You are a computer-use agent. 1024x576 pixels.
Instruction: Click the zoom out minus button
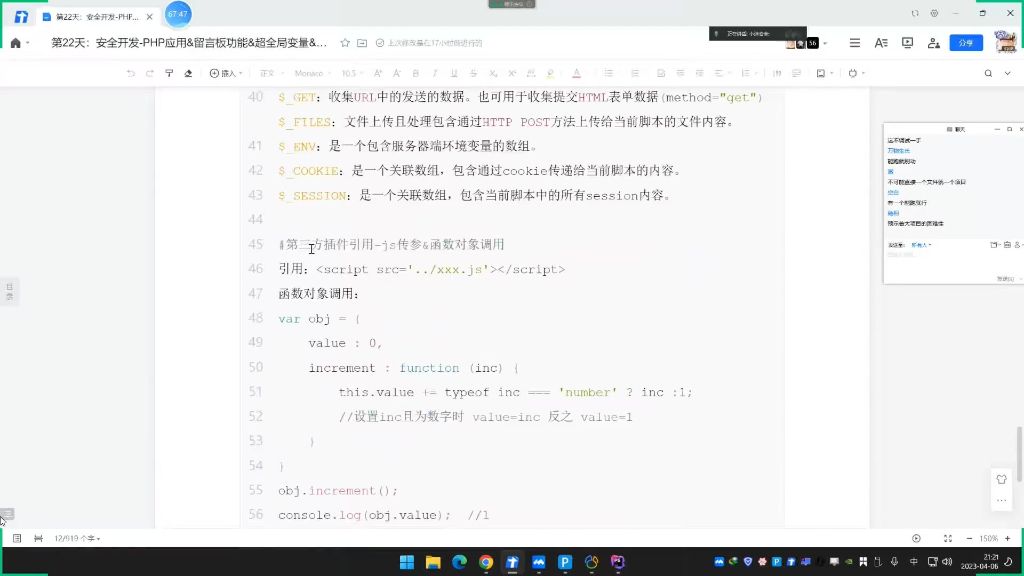(x=968, y=538)
